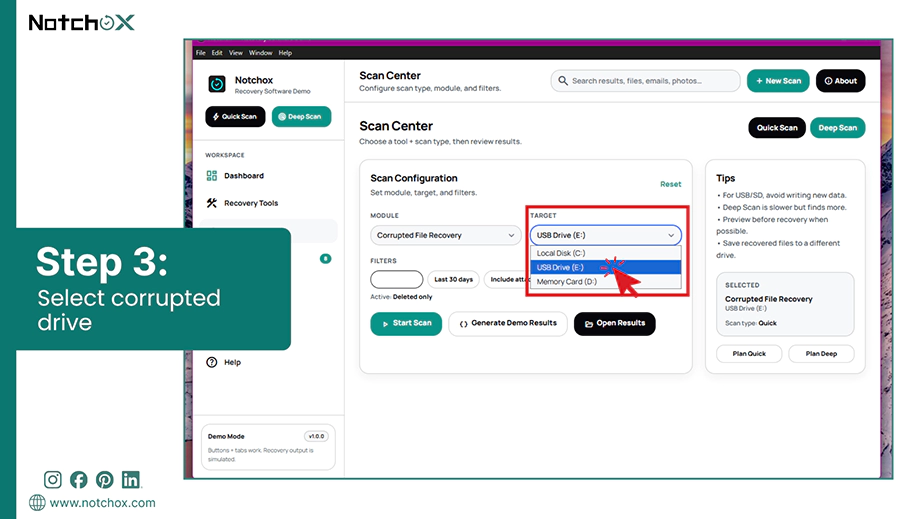The width and height of the screenshot is (922, 519).
Task: Click the search magnifier icon
Action: tap(563, 81)
